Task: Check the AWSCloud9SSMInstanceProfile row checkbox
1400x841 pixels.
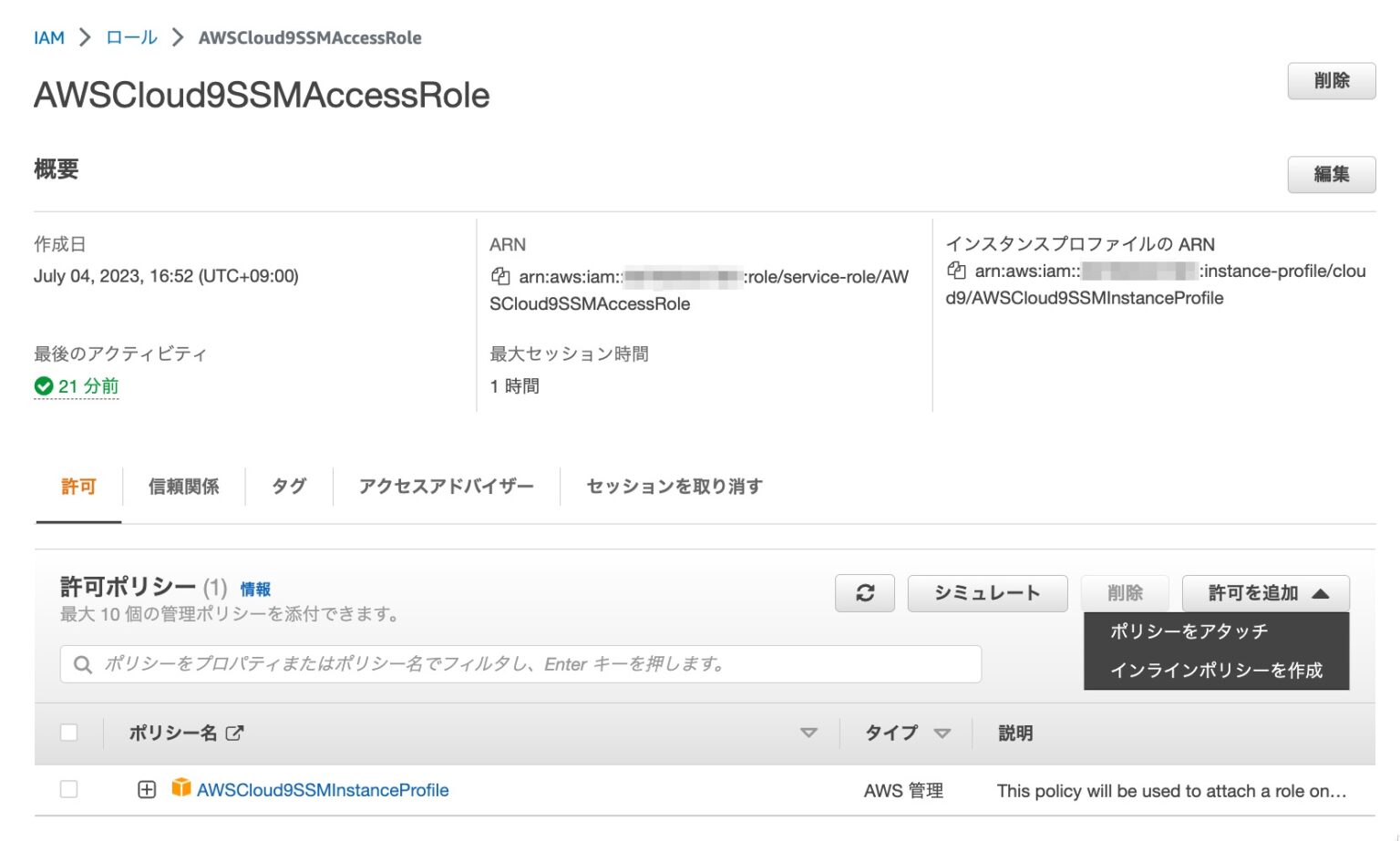Action: (x=69, y=789)
